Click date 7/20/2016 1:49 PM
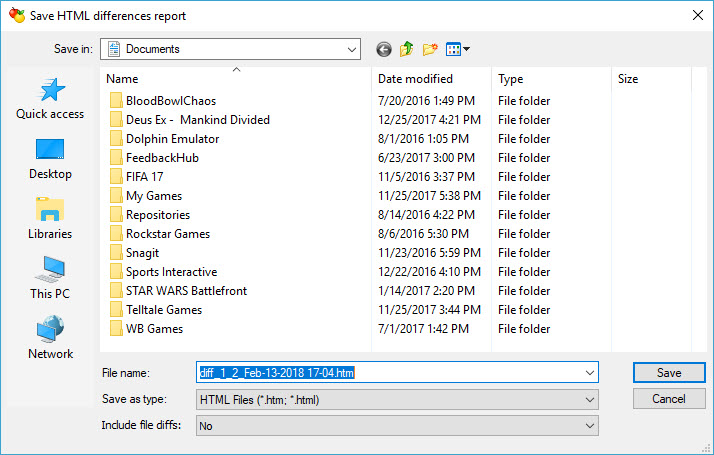 pos(427,101)
